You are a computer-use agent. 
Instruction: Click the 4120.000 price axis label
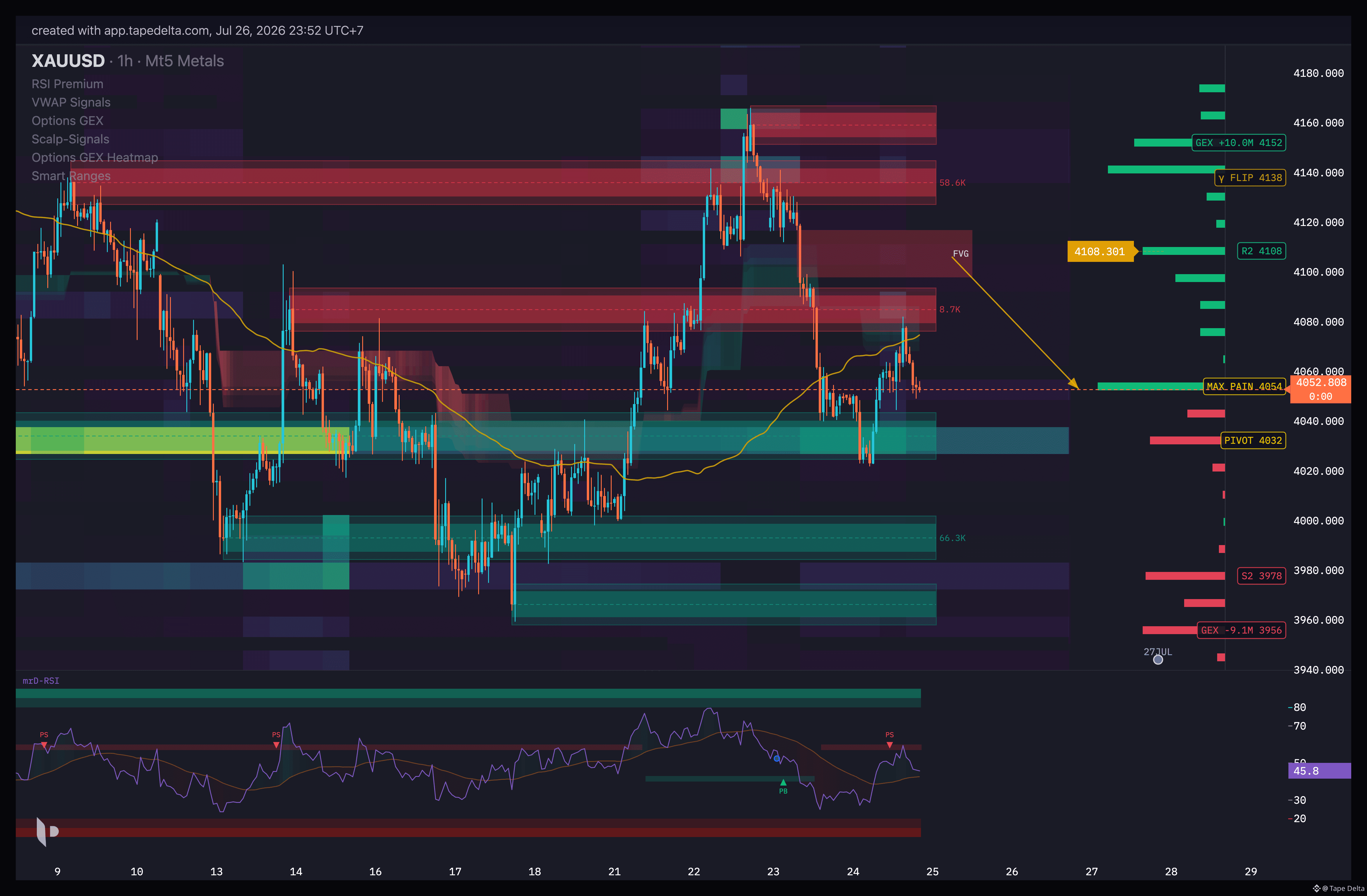click(1319, 222)
